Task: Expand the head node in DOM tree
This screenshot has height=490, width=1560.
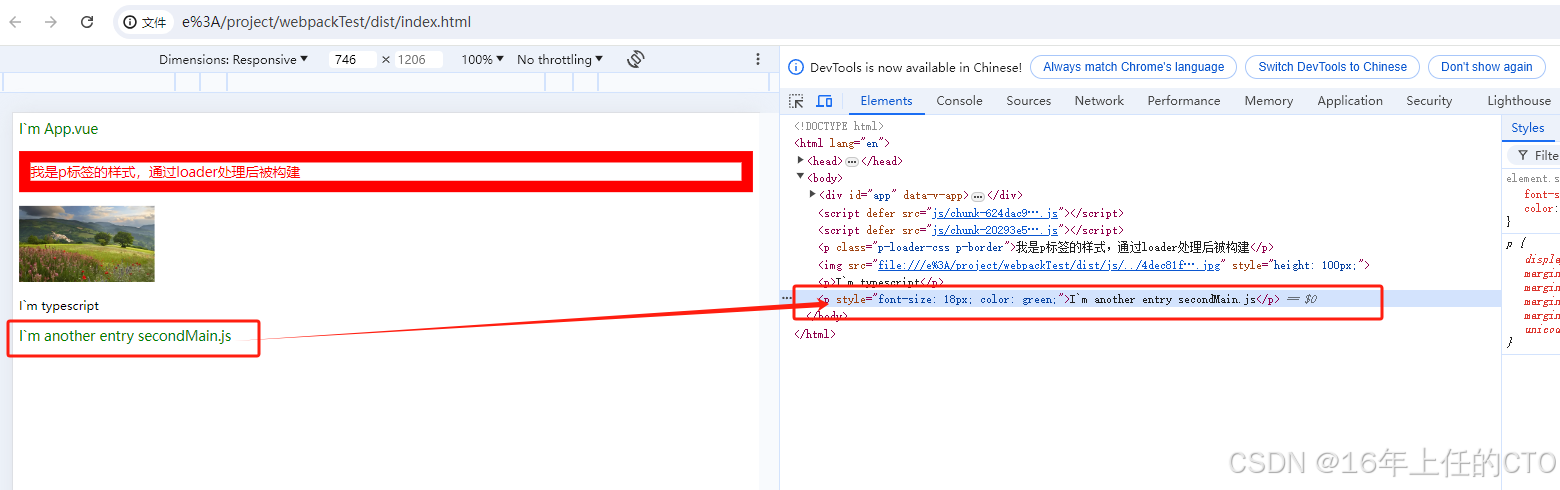Action: (x=800, y=161)
